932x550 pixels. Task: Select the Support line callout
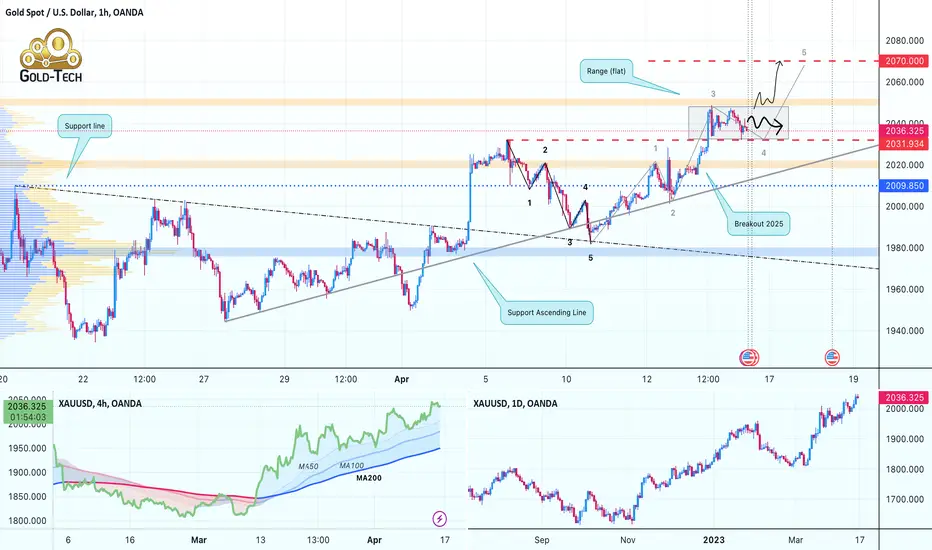[x=84, y=126]
